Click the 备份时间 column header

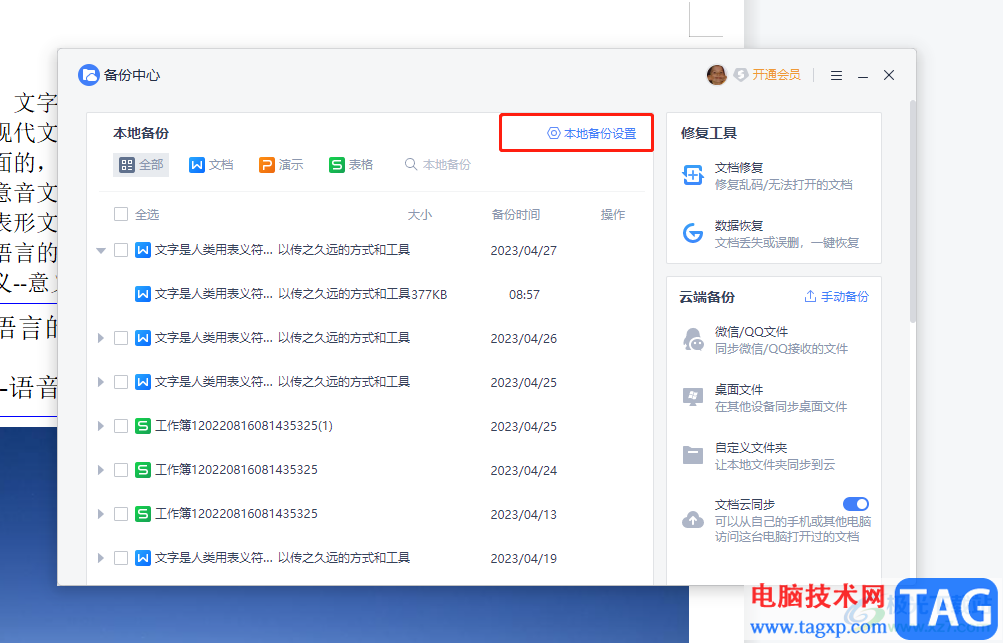516,214
